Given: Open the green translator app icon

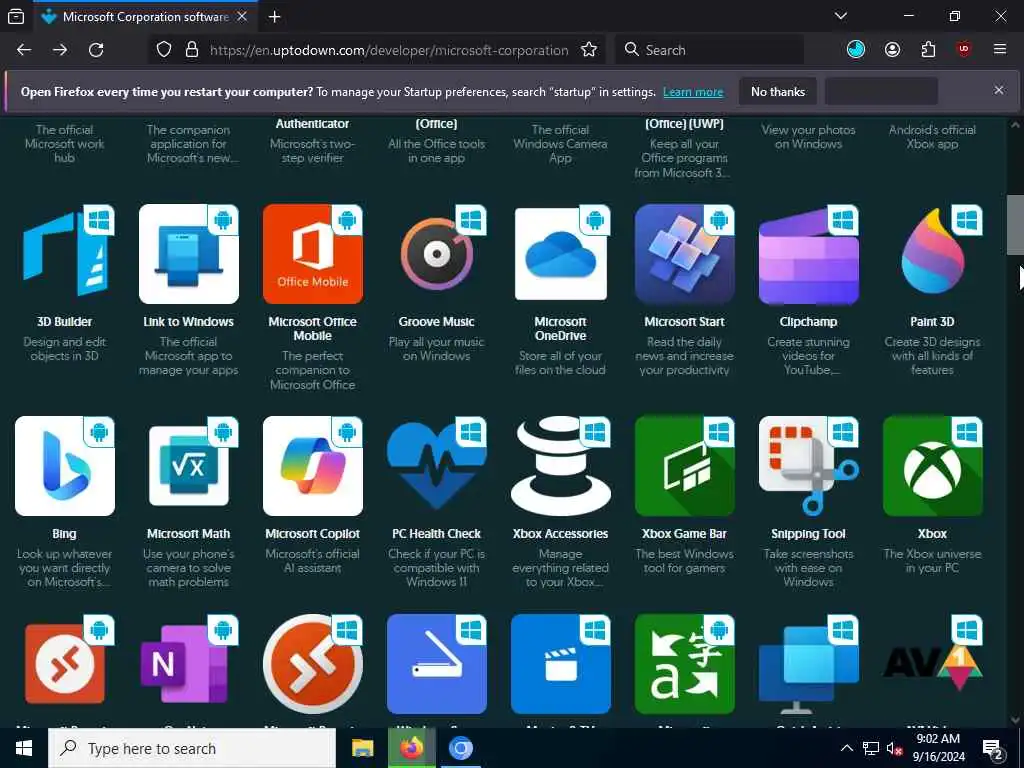Looking at the screenshot, I should (x=684, y=664).
